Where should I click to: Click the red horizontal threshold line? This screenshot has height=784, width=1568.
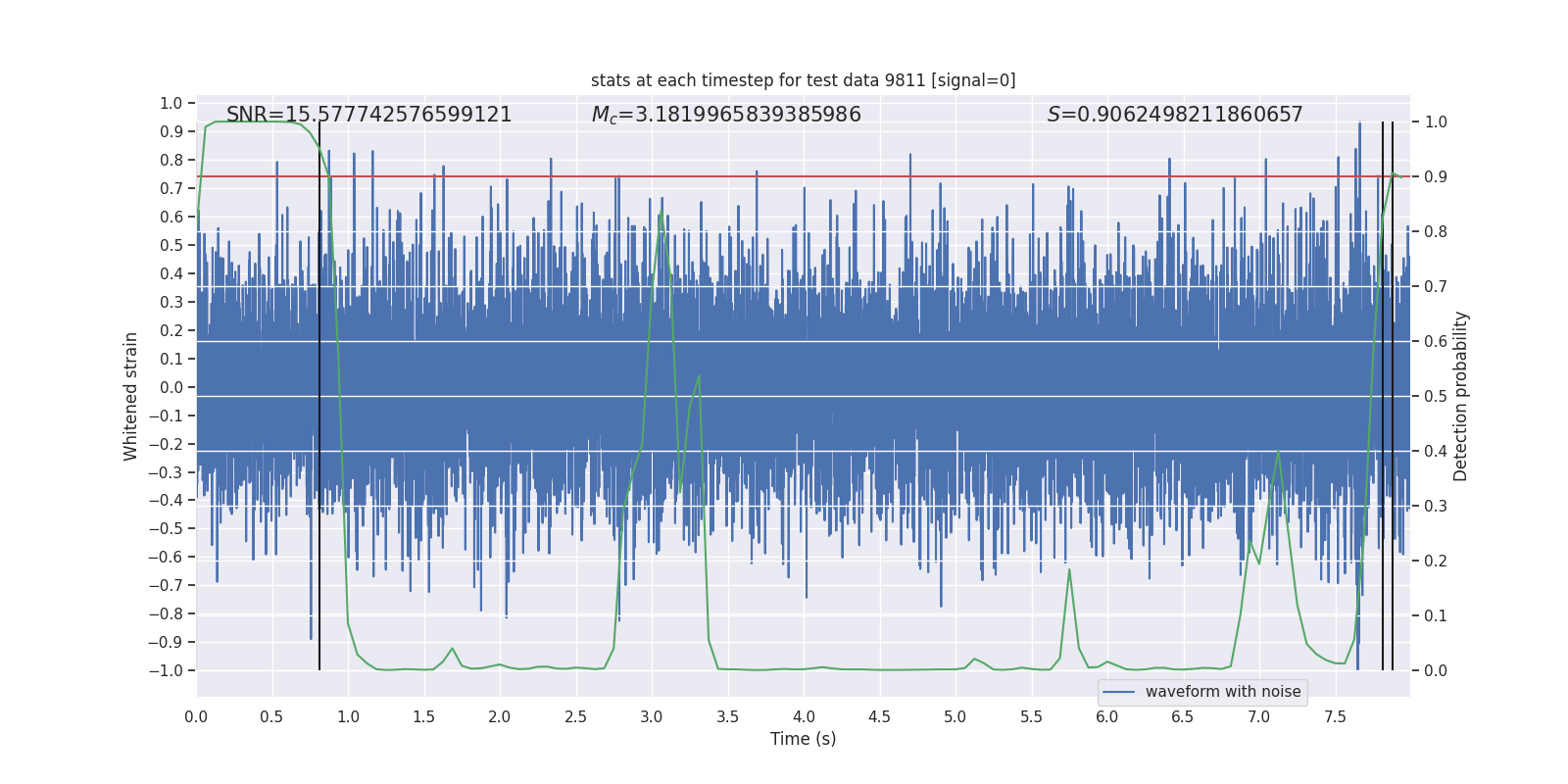[x=803, y=176]
